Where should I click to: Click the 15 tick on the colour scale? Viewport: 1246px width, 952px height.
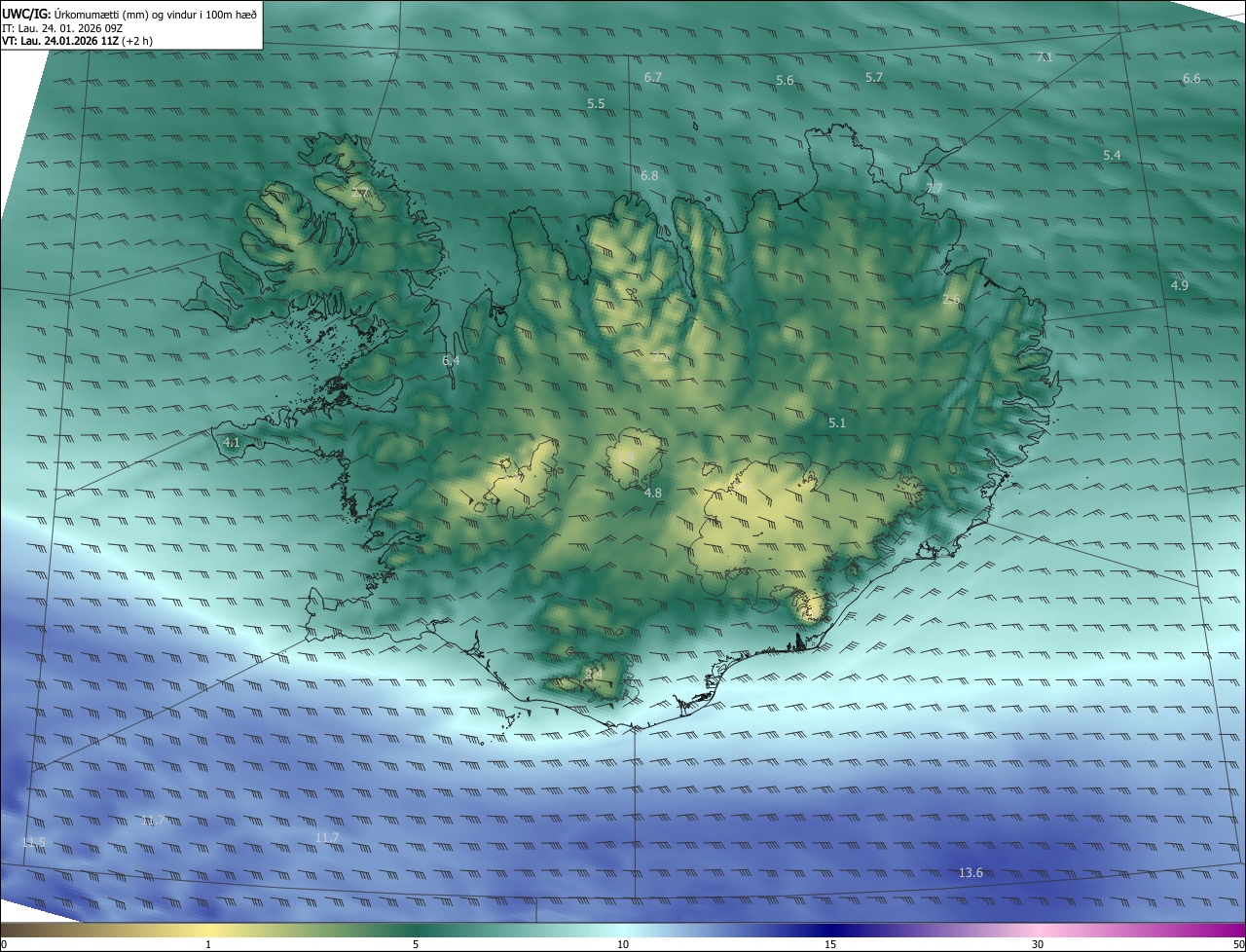pyautogui.click(x=830, y=944)
